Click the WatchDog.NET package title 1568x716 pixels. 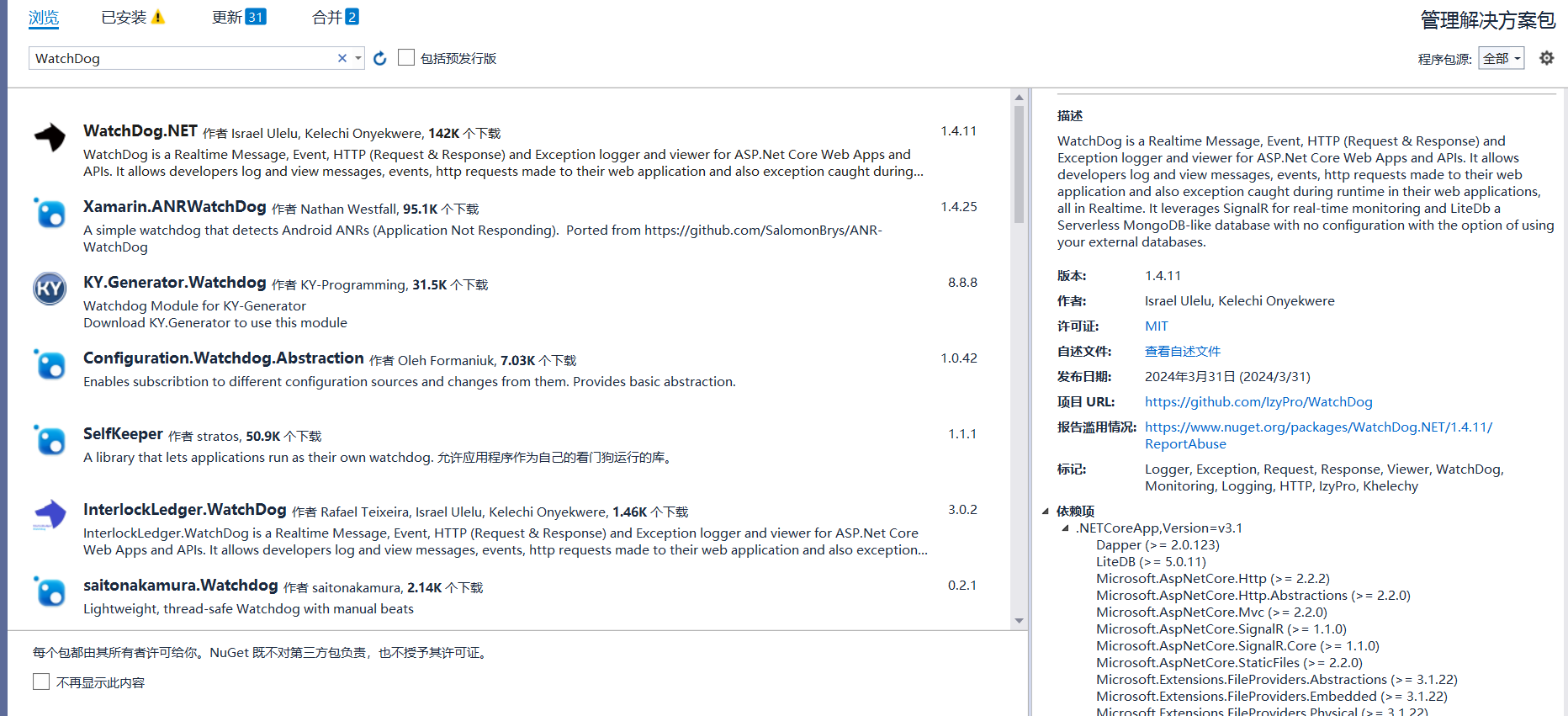point(140,130)
